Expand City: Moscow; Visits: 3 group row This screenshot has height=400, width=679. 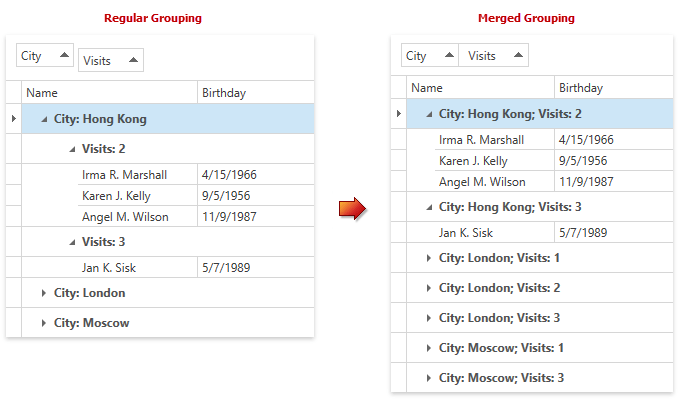click(429, 378)
